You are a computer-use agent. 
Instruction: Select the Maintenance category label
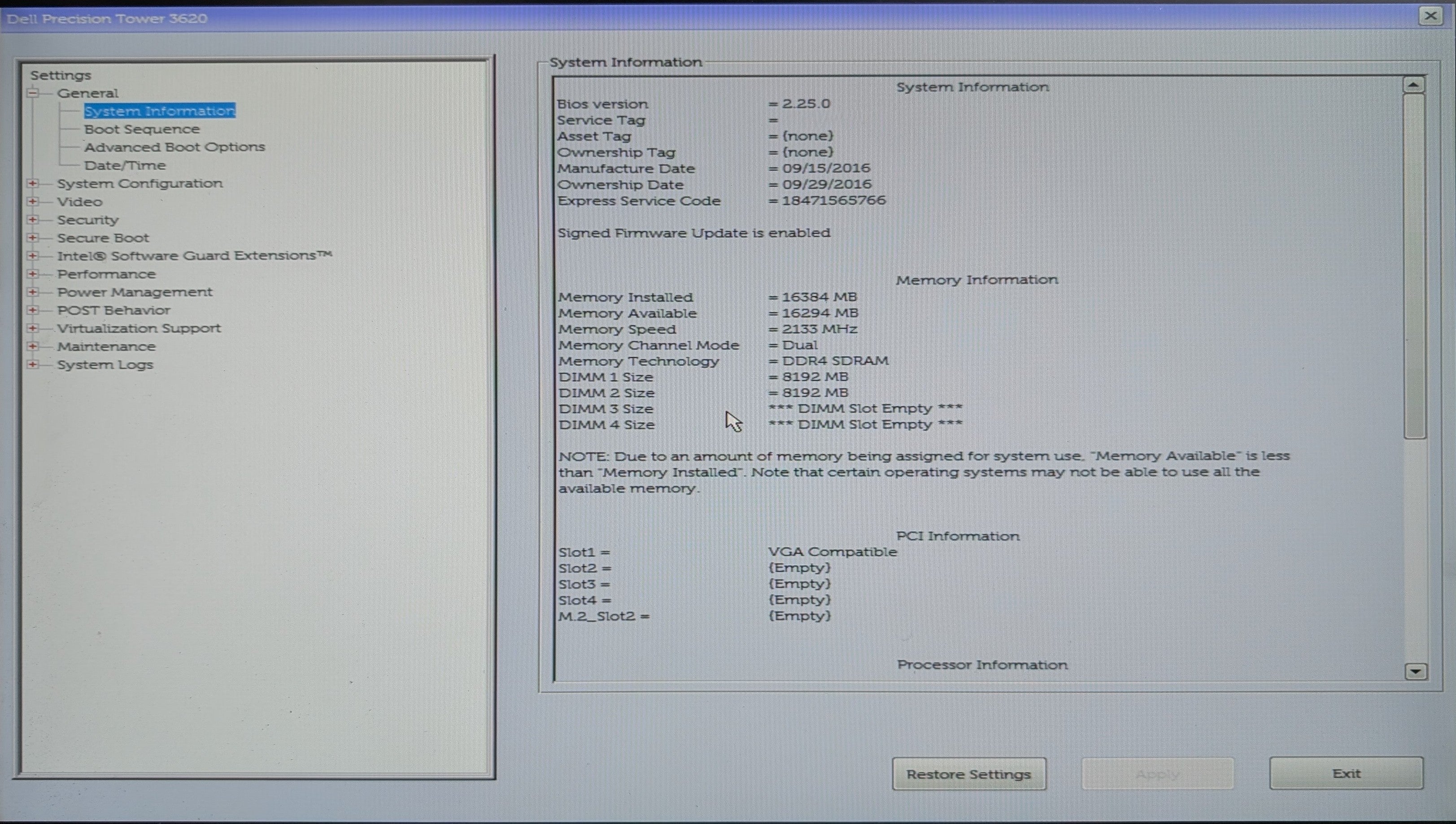pyautogui.click(x=106, y=347)
